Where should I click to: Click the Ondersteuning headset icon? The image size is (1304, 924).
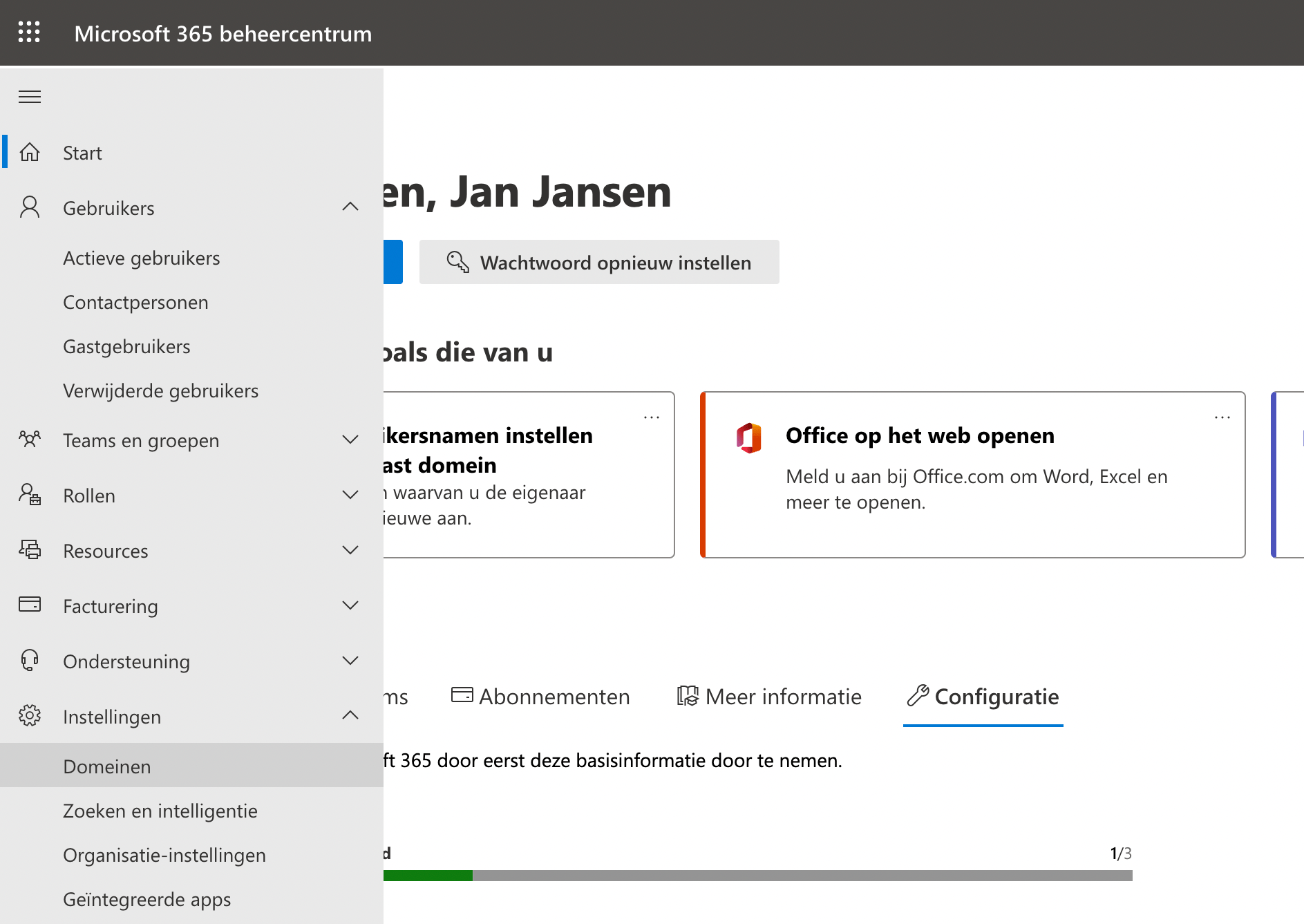tap(29, 661)
